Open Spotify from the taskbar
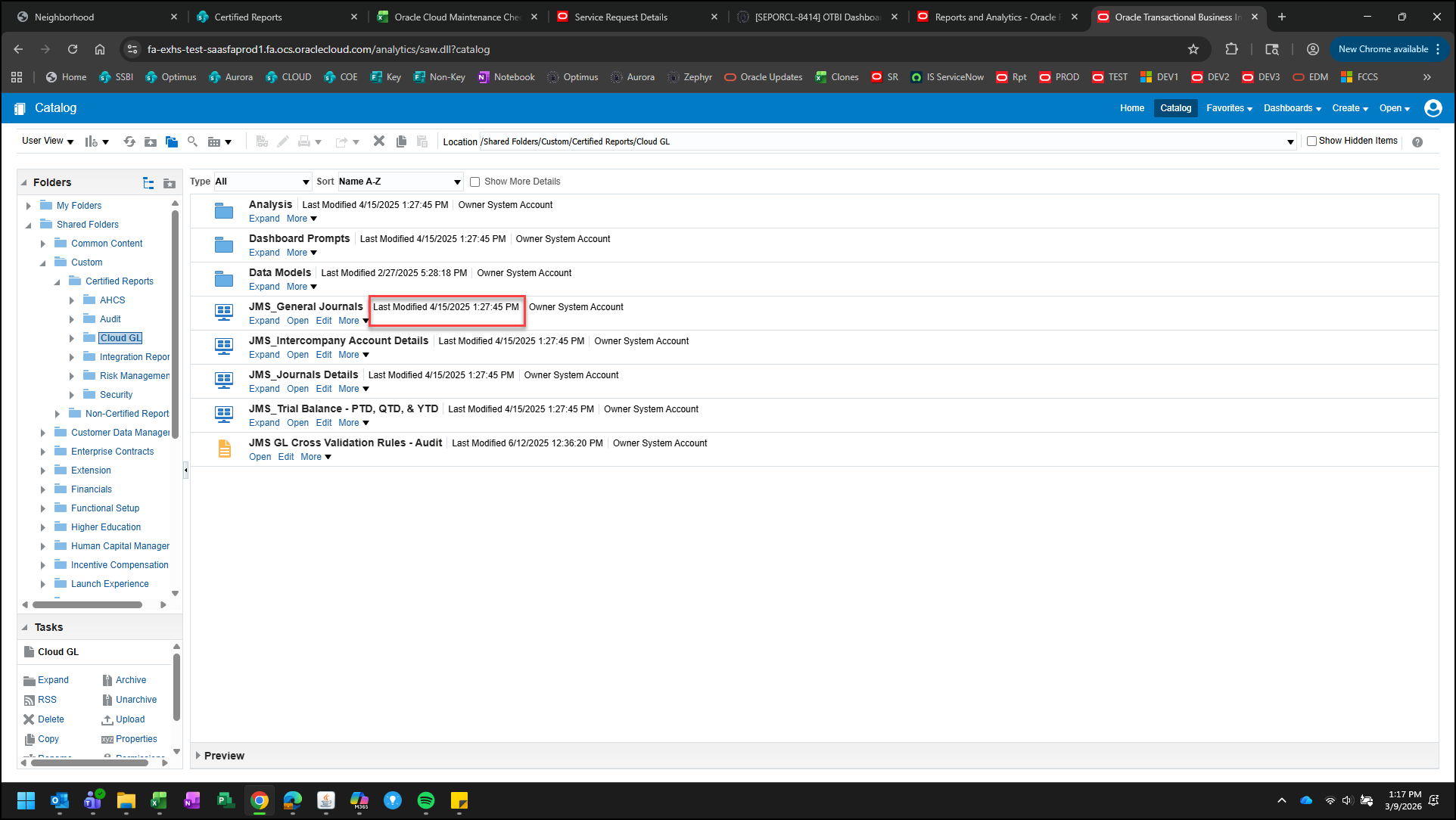This screenshot has height=820, width=1456. point(426,800)
